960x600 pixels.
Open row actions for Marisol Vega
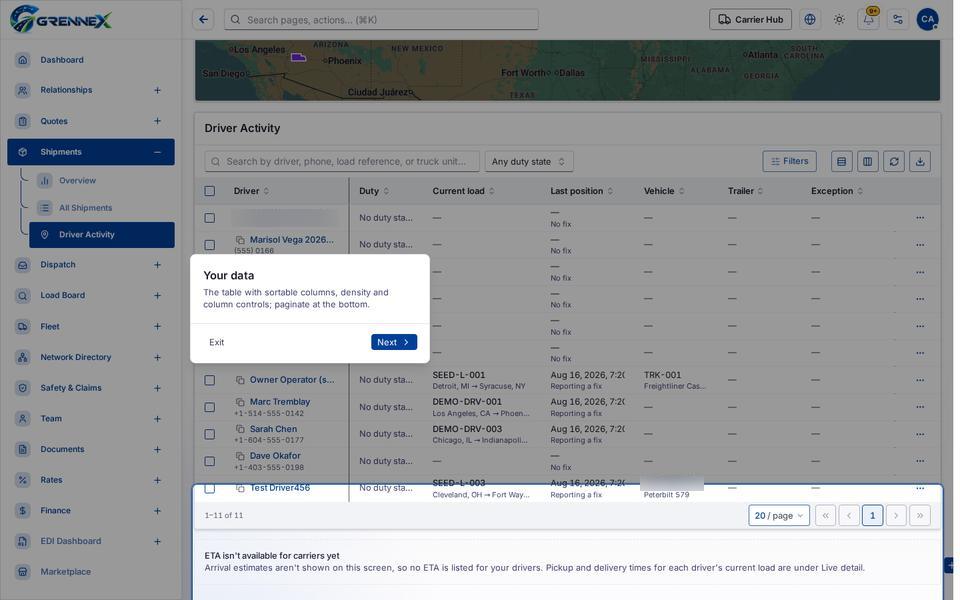pyautogui.click(x=920, y=245)
